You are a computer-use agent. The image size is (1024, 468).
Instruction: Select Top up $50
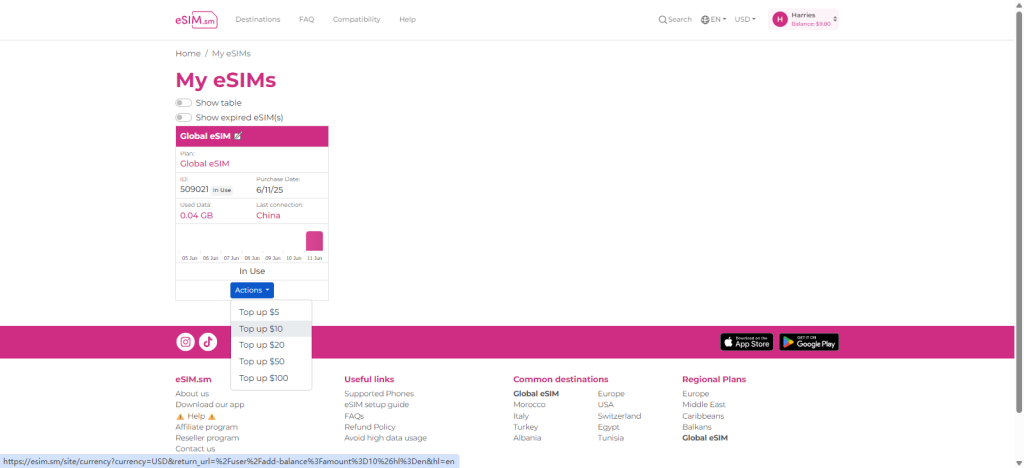click(271, 361)
